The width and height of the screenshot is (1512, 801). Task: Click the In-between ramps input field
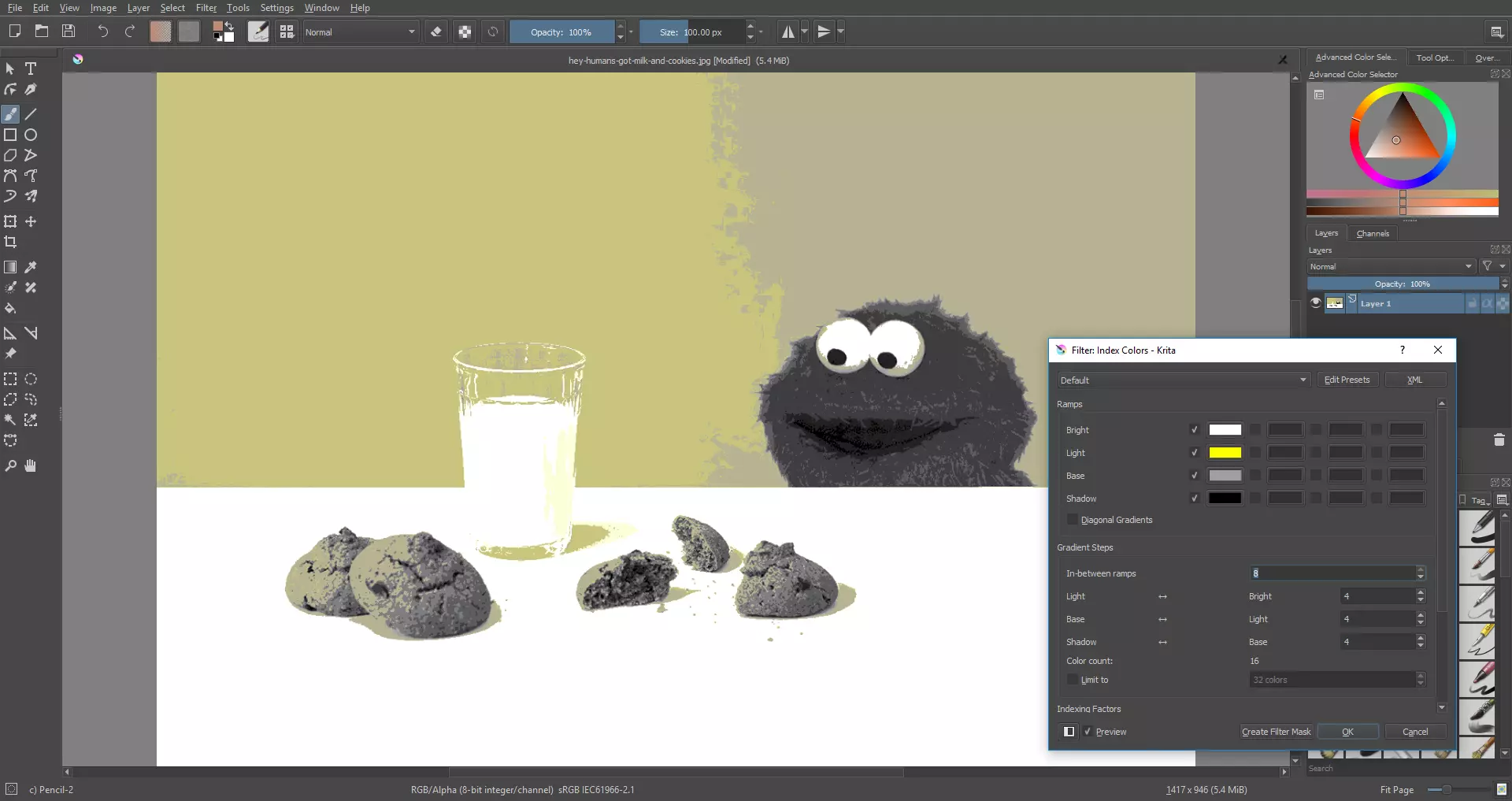tap(1332, 573)
